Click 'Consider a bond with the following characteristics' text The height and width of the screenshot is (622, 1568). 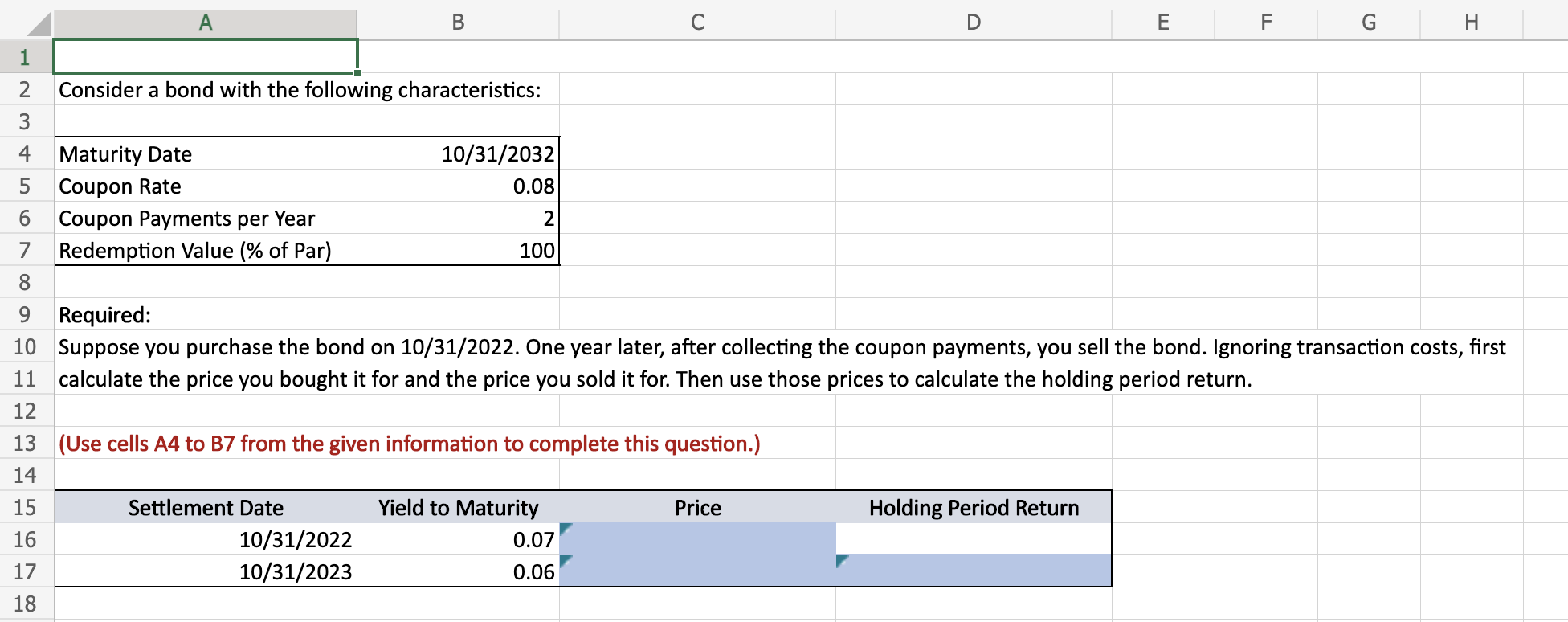[x=300, y=89]
